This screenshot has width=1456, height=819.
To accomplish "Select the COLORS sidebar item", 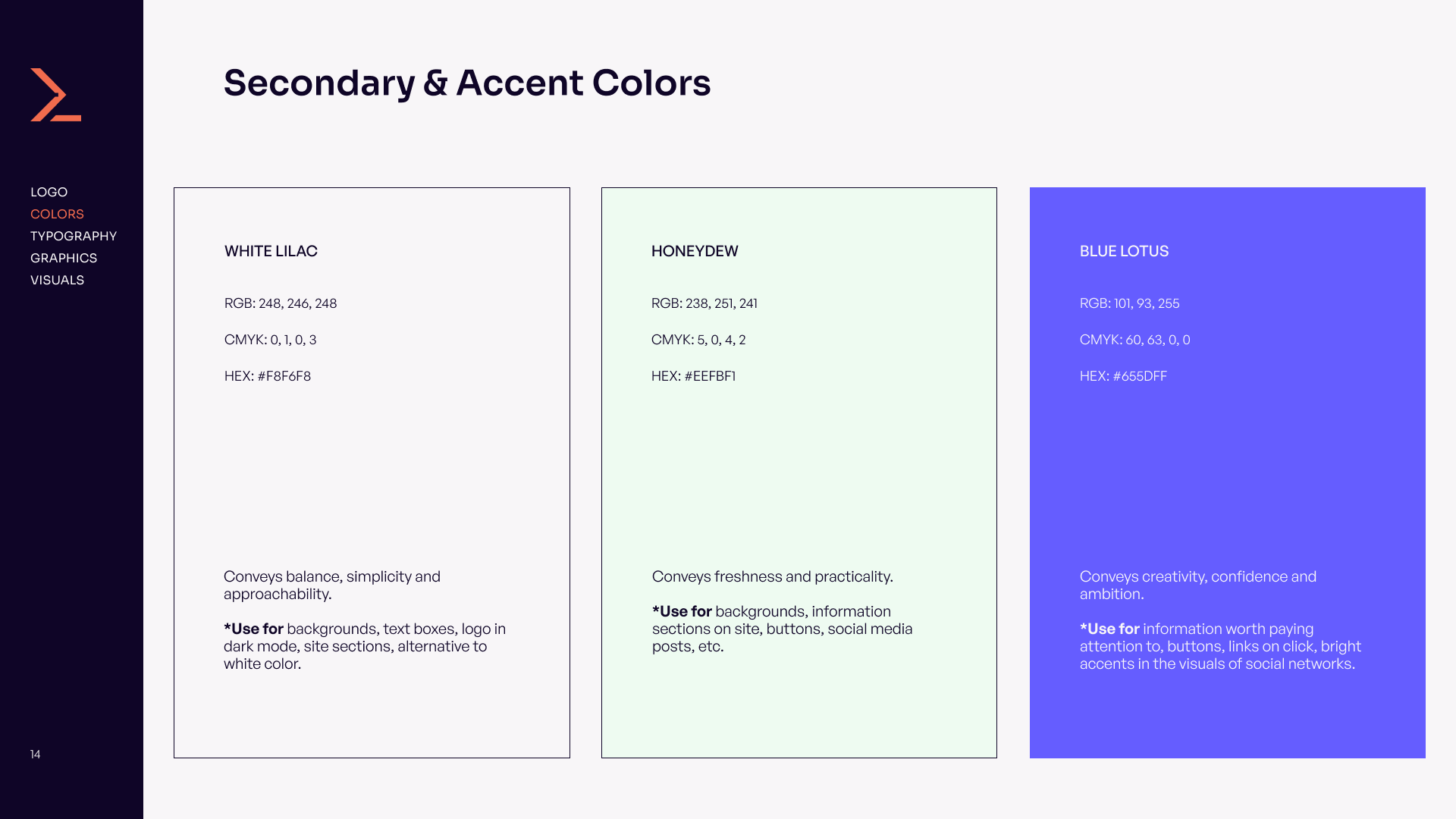I will (57, 214).
